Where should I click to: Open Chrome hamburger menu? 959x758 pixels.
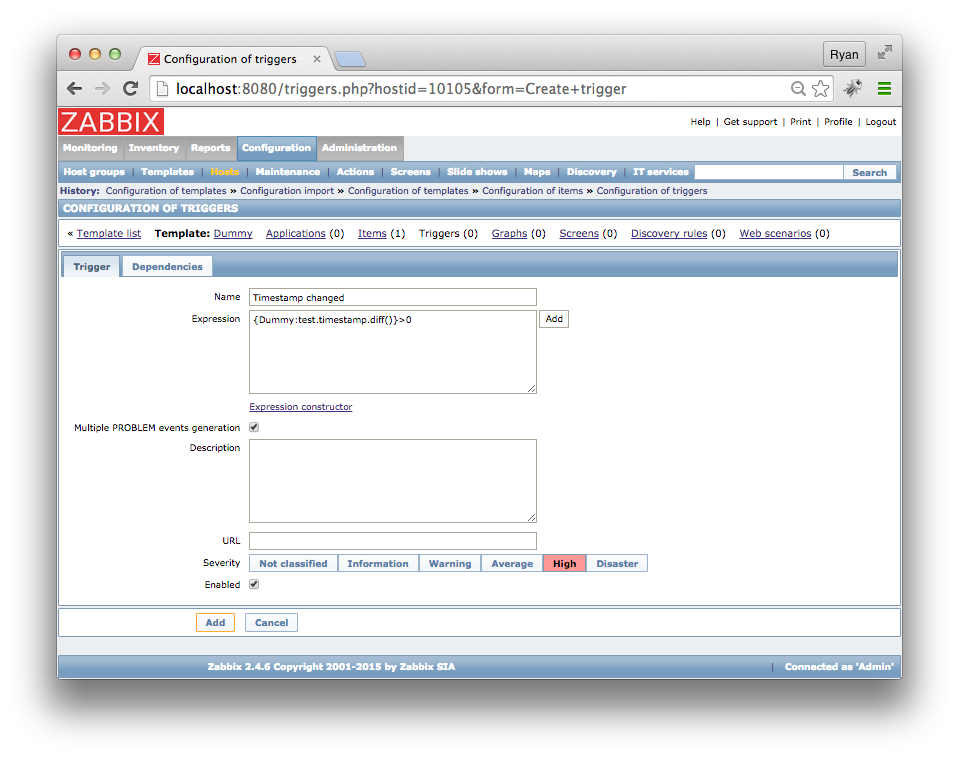(x=884, y=89)
